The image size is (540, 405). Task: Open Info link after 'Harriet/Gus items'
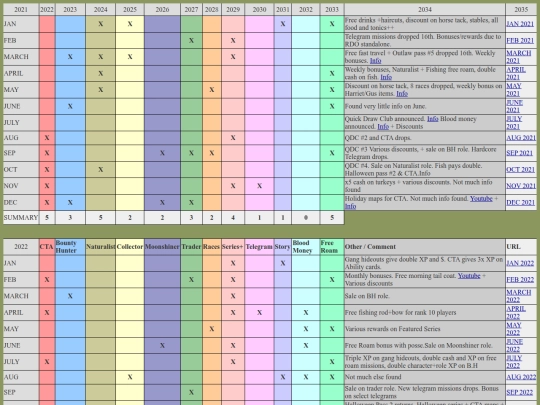[x=402, y=94]
